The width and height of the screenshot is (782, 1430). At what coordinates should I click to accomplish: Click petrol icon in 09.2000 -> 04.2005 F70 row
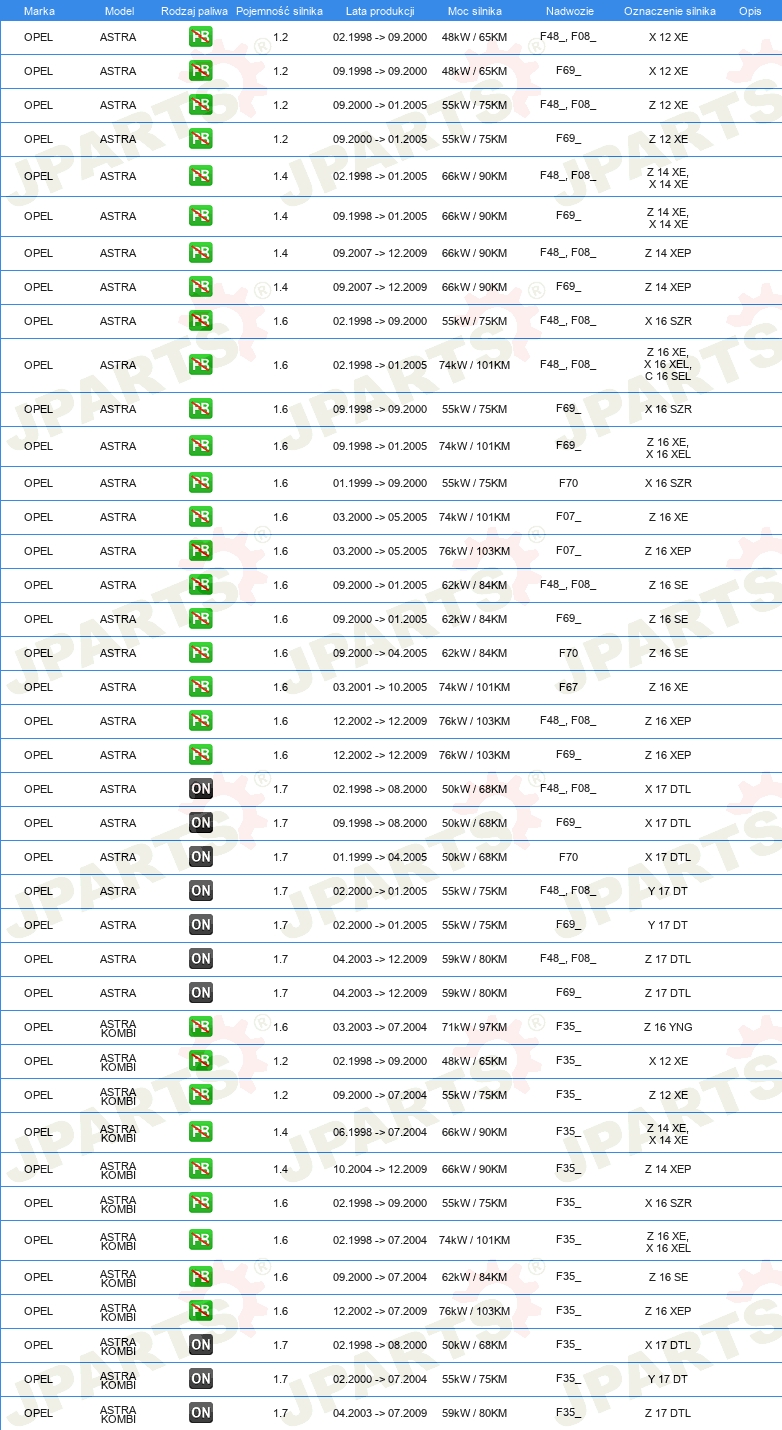pyautogui.click(x=201, y=653)
